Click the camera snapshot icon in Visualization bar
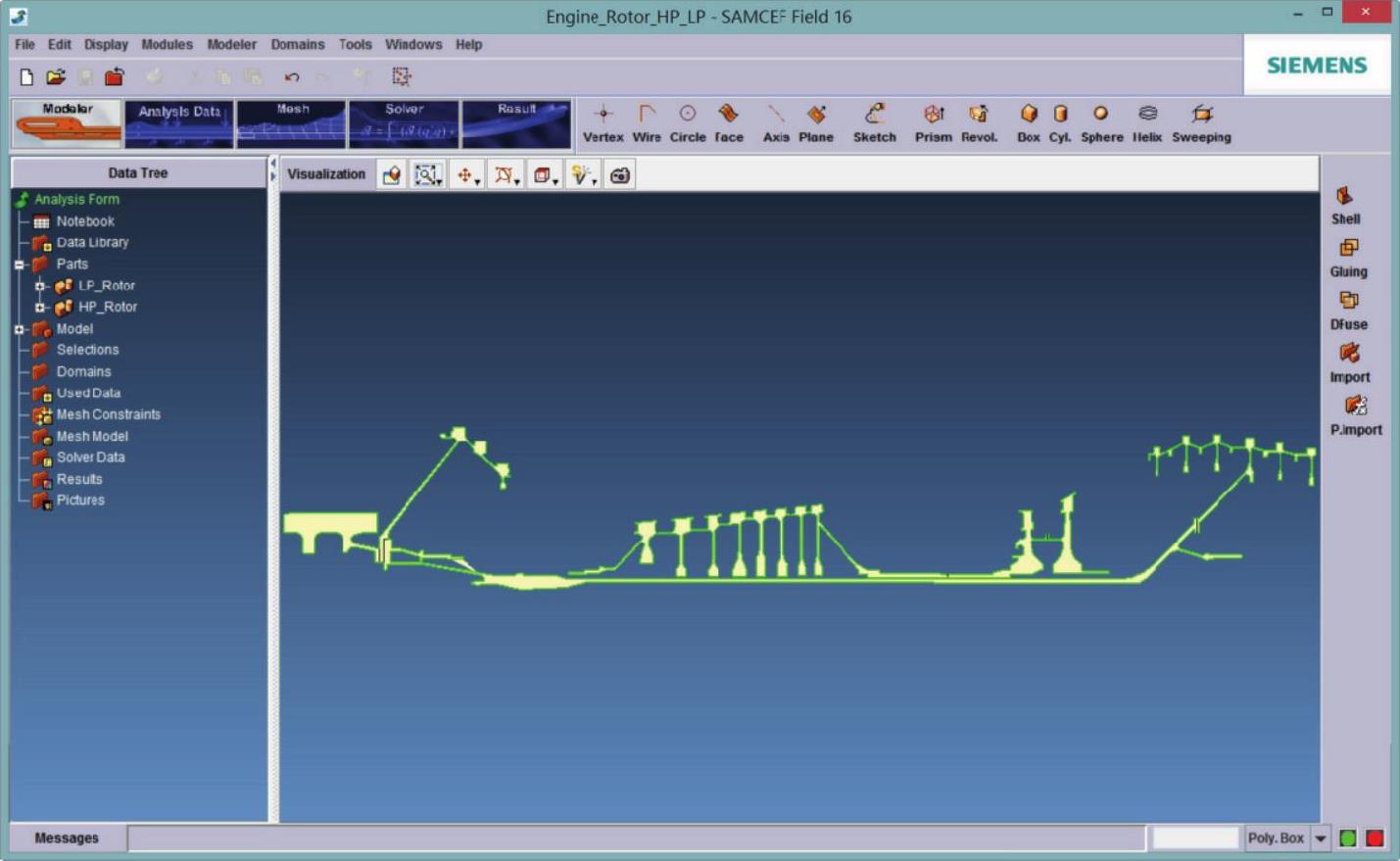The image size is (1400, 861). point(619,175)
